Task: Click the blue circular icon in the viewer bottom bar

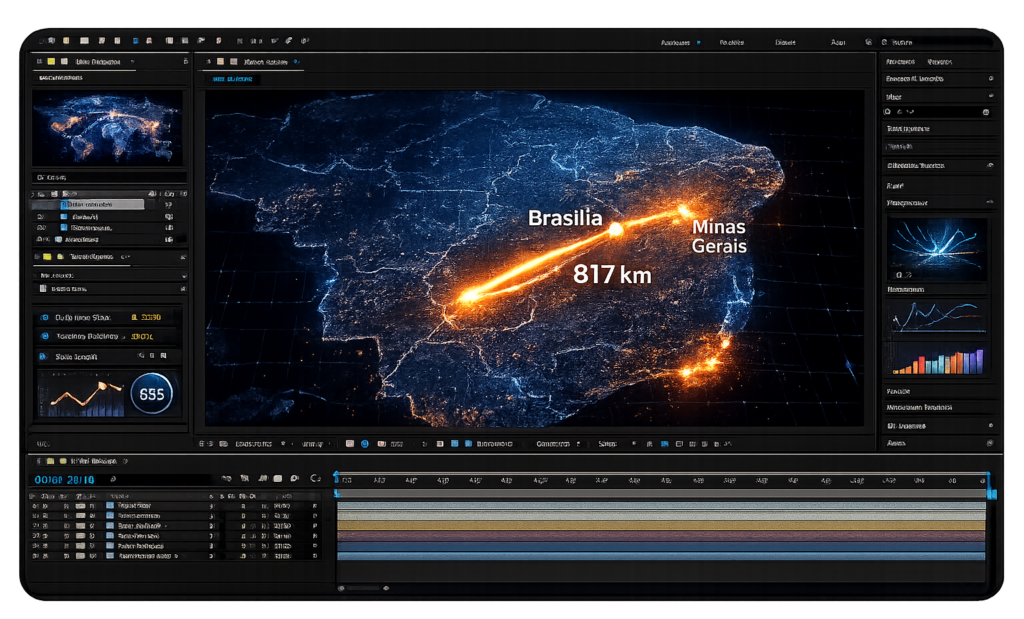Action: tap(365, 443)
